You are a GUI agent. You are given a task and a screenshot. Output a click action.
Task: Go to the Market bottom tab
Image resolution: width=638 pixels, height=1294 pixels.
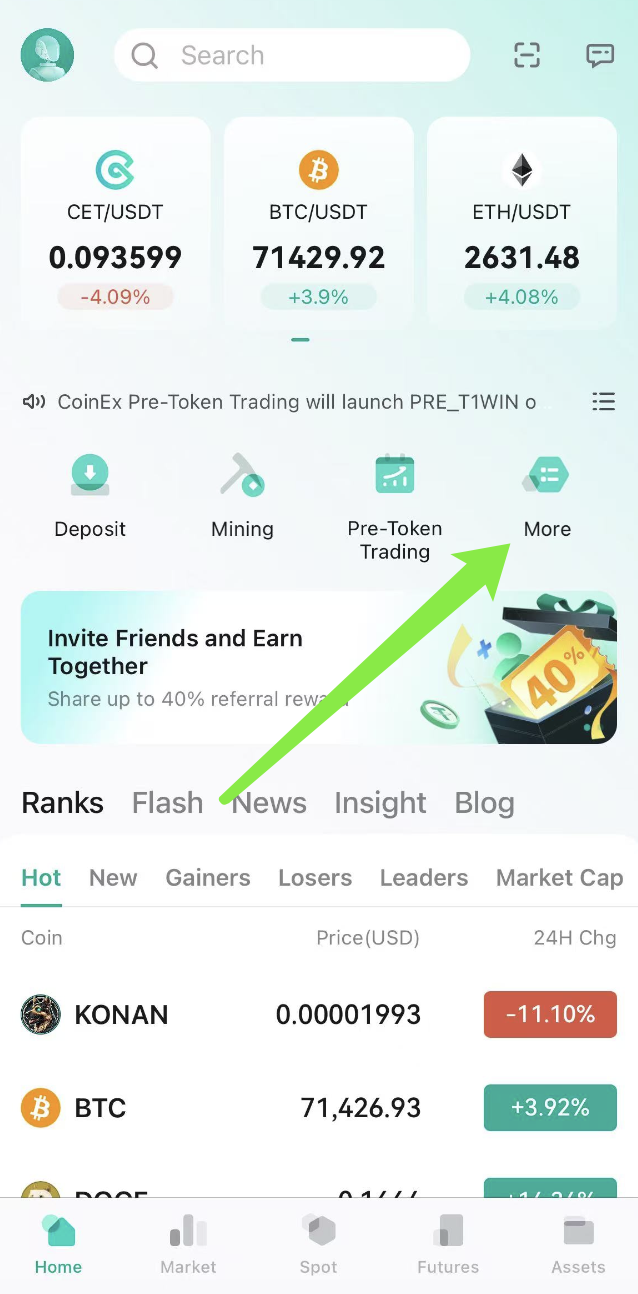[x=188, y=1245]
